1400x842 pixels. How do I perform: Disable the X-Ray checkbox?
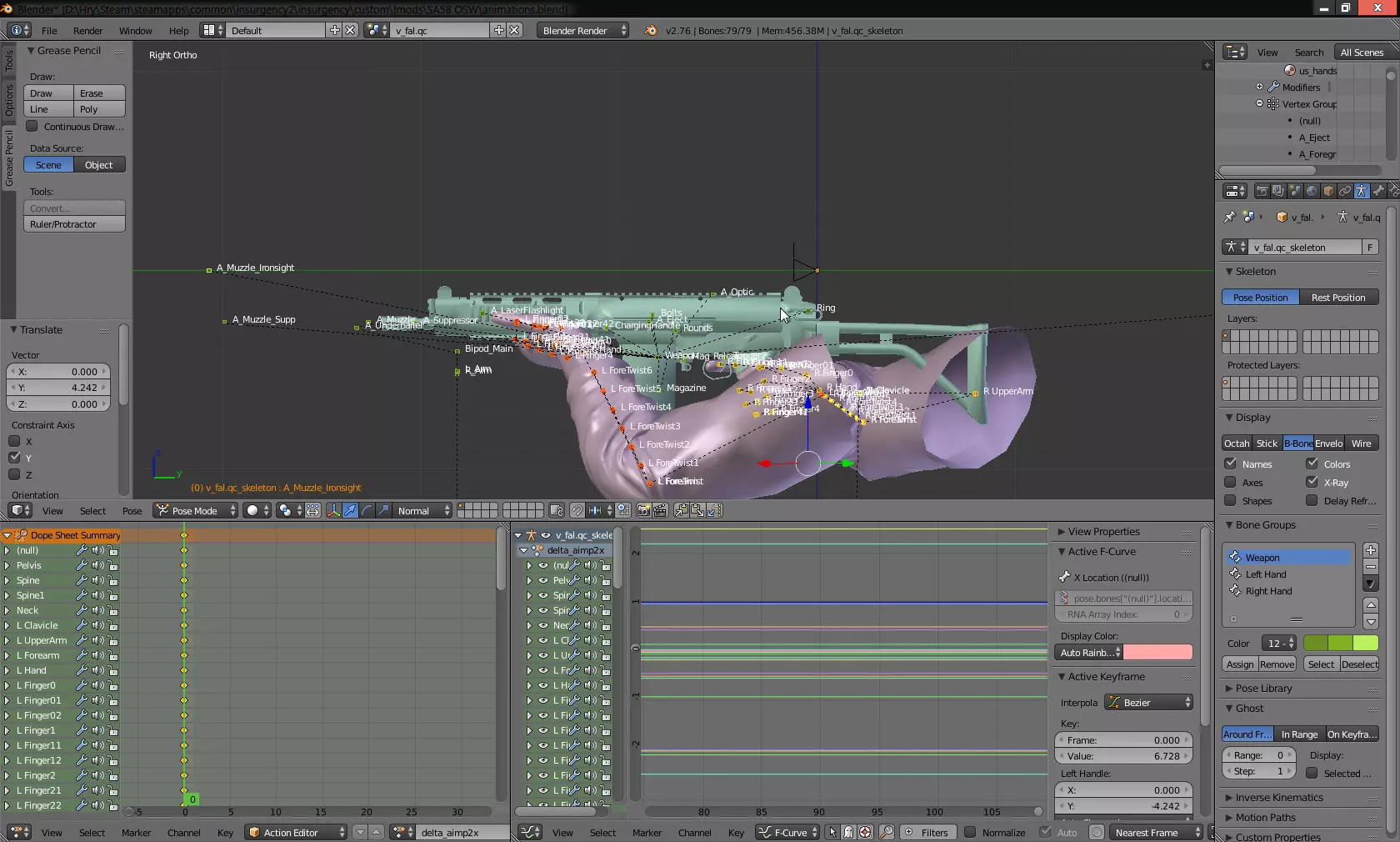1312,482
